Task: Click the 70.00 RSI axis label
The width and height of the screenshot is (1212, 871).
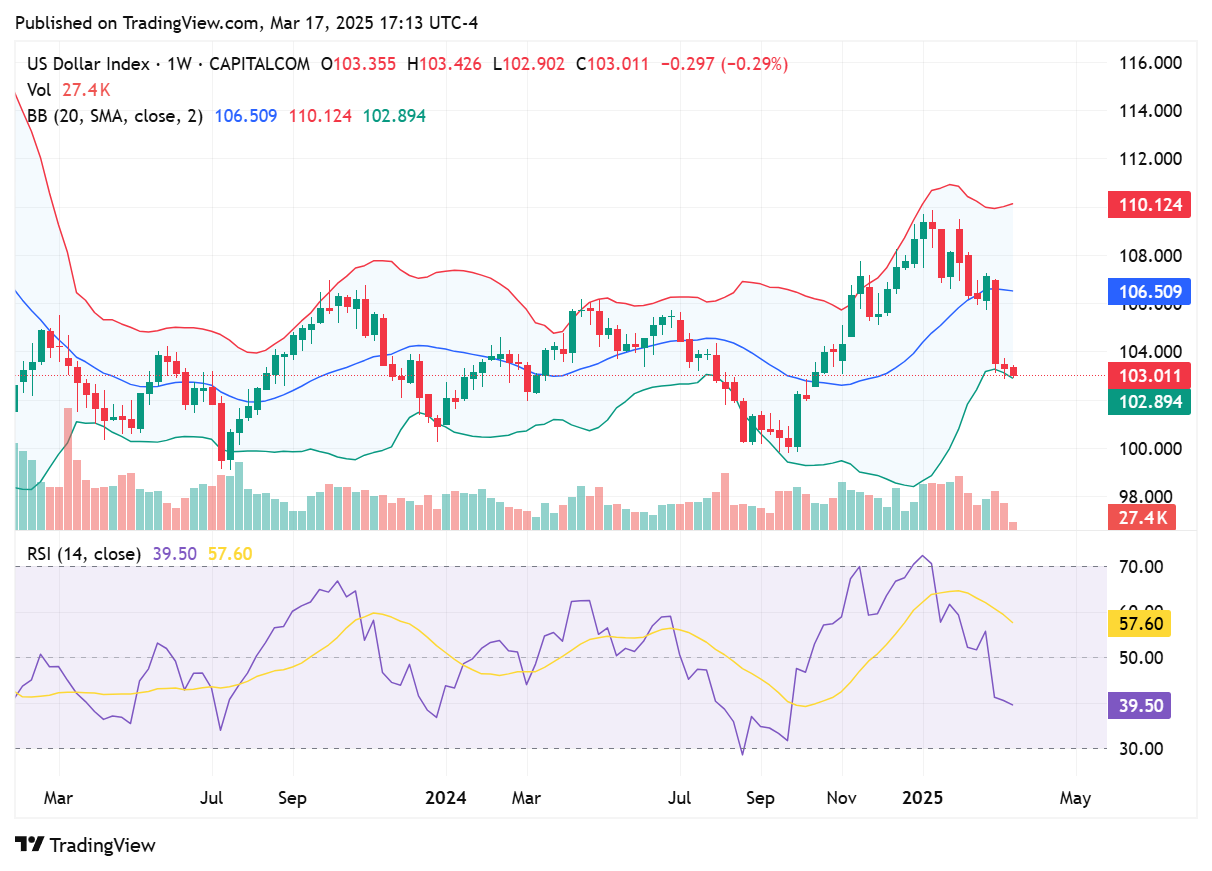Action: click(1139, 567)
